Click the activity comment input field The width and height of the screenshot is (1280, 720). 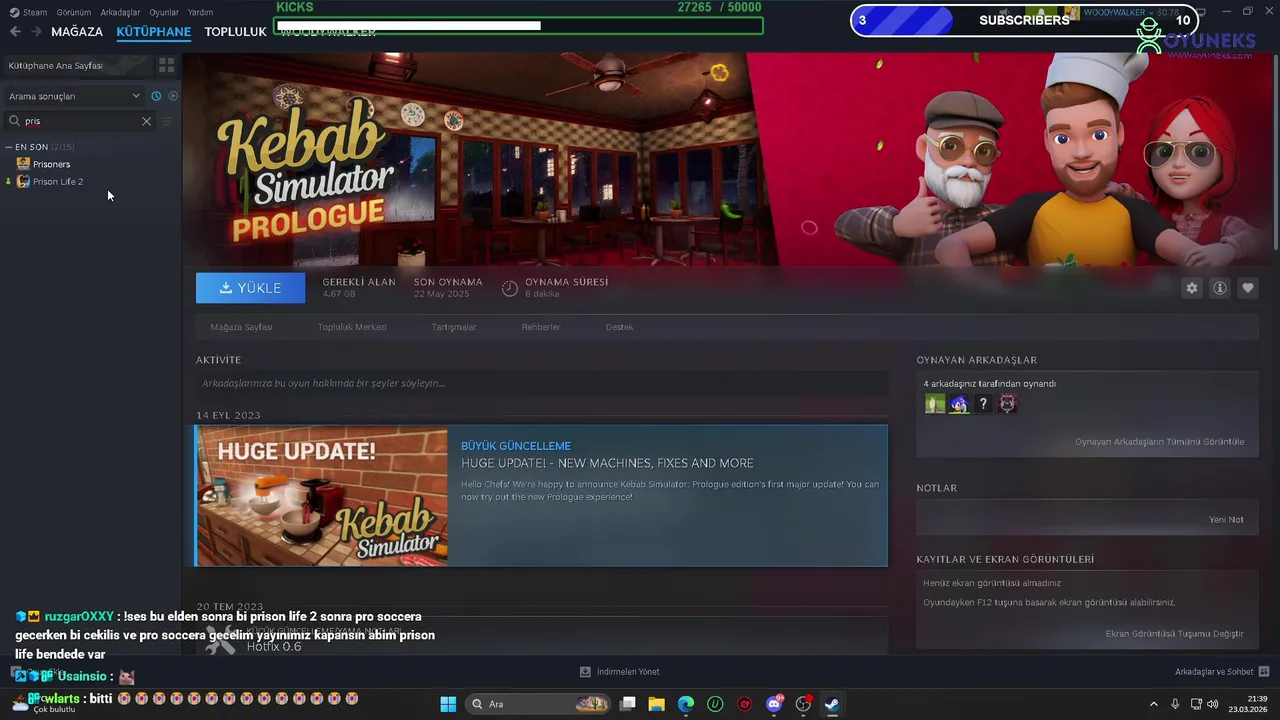click(542, 383)
